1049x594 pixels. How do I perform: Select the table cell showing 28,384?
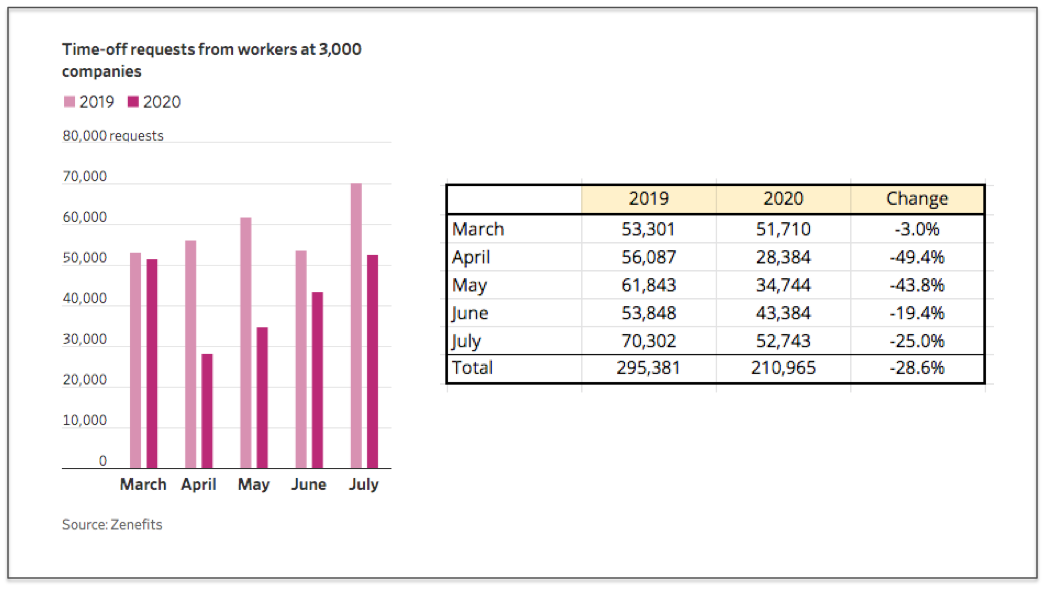point(783,257)
